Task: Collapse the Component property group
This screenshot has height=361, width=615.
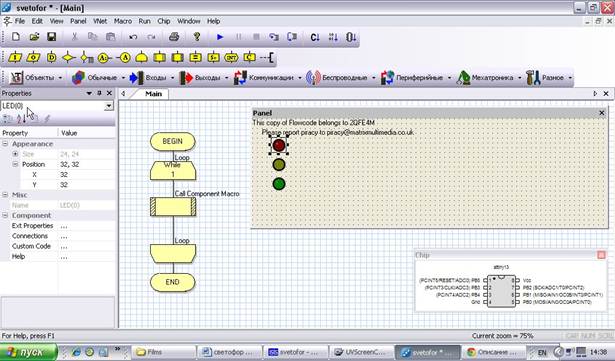Action: pyautogui.click(x=5, y=215)
